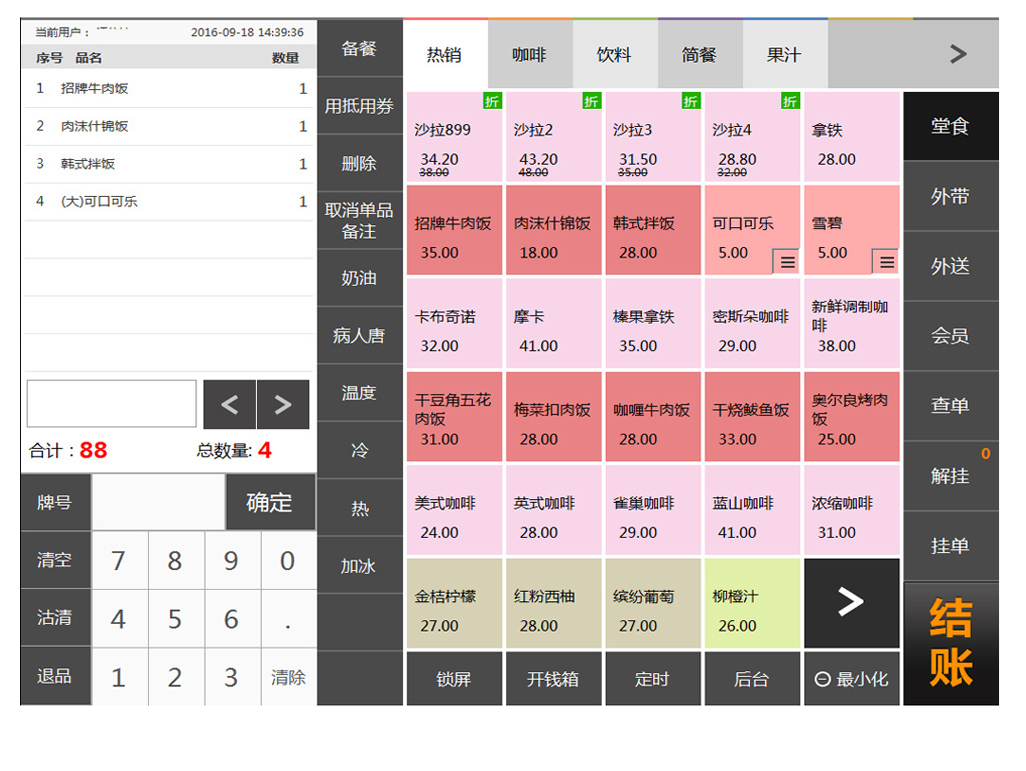The image size is (1026, 771).
Task: Confirm entry with 确定 button
Action: (x=269, y=502)
